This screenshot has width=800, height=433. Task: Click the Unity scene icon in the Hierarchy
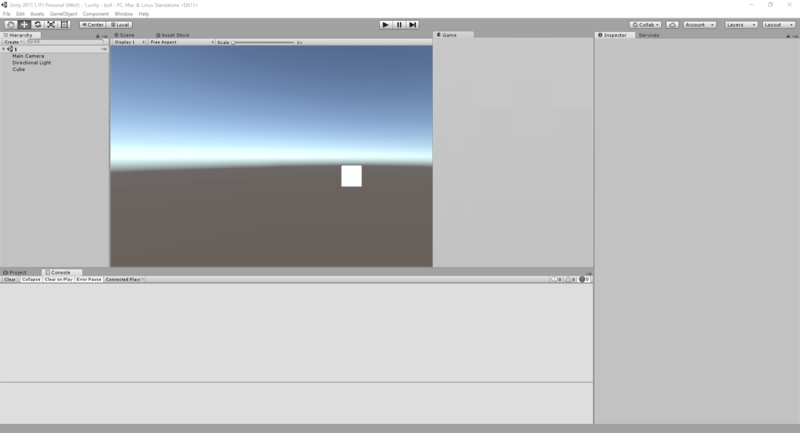point(10,49)
